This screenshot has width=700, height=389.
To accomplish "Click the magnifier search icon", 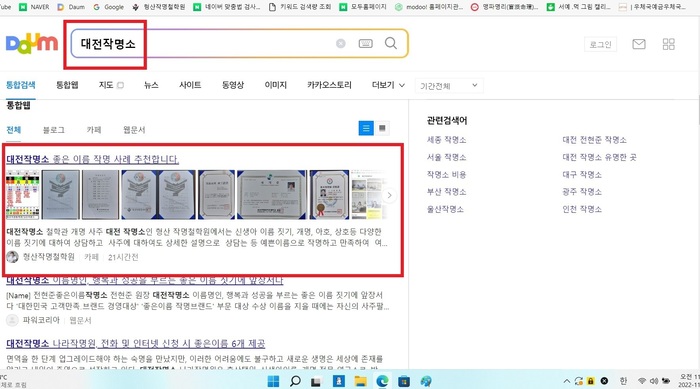I will coord(391,43).
